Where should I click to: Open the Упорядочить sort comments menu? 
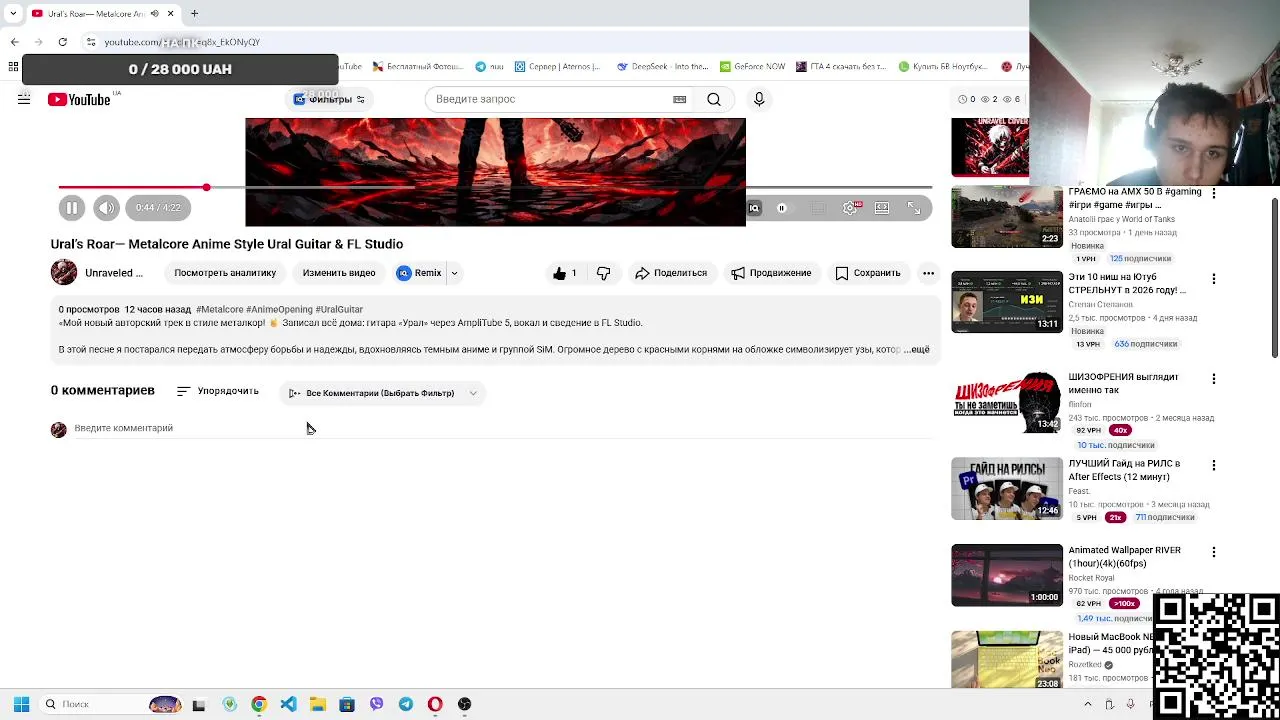click(x=218, y=391)
